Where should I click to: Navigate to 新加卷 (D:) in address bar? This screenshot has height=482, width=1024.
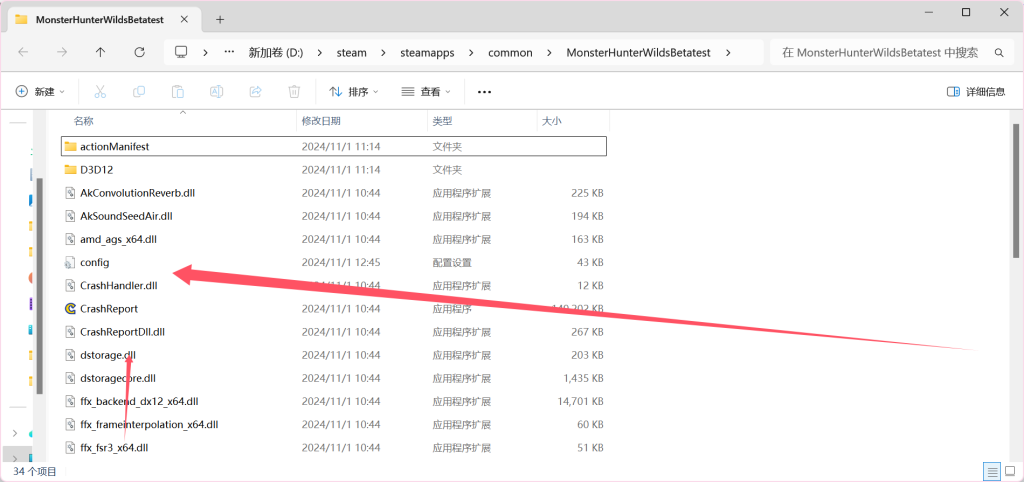(276, 53)
